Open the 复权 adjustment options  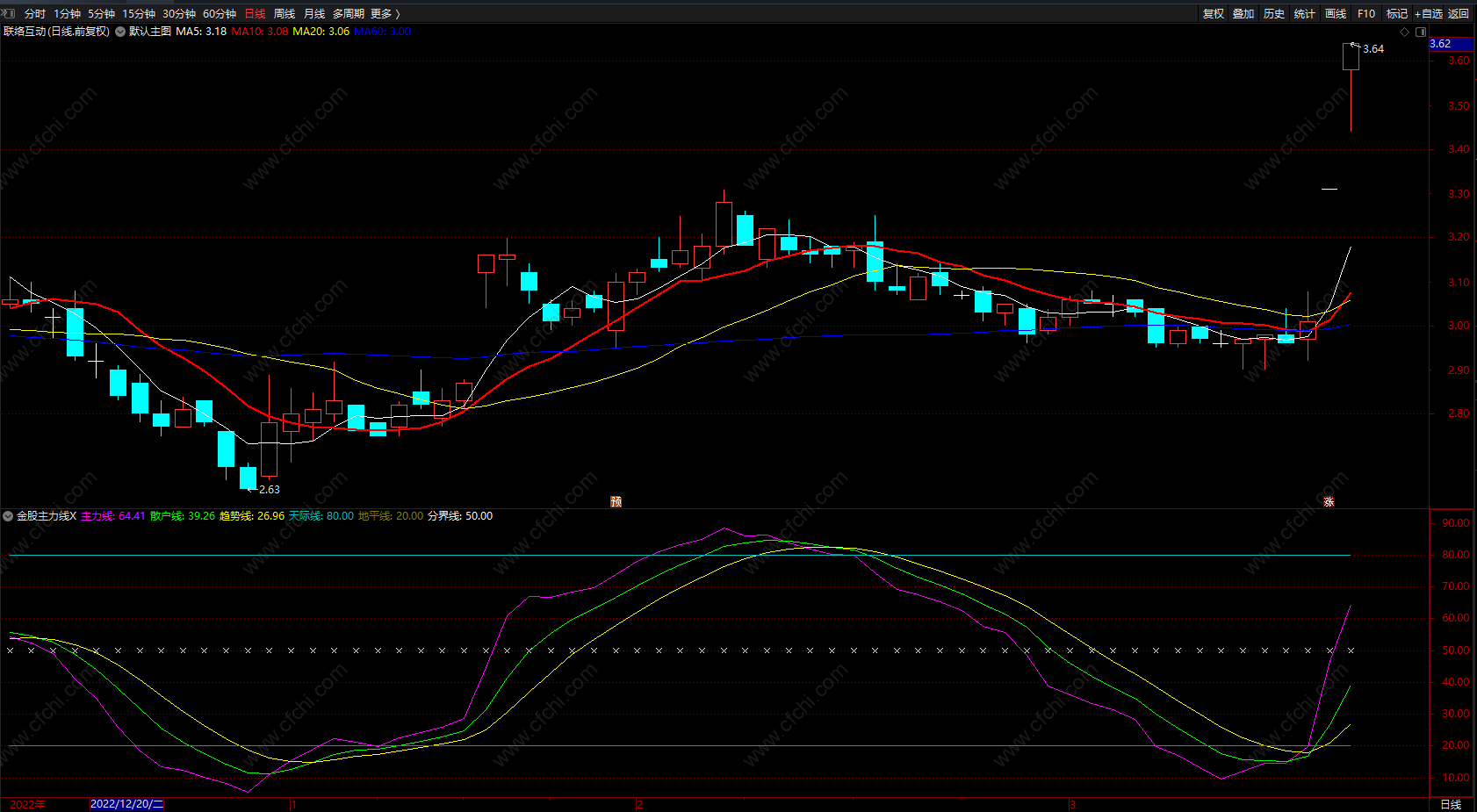(x=1214, y=13)
